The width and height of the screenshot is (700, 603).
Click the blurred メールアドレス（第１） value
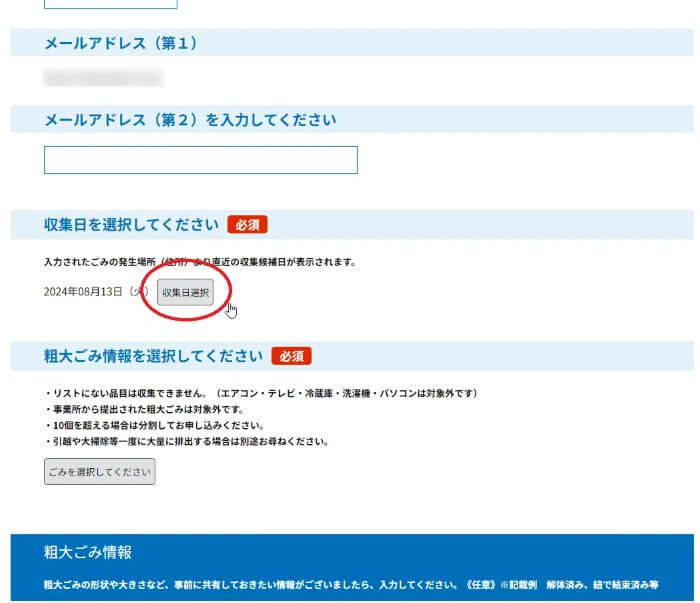click(103, 78)
